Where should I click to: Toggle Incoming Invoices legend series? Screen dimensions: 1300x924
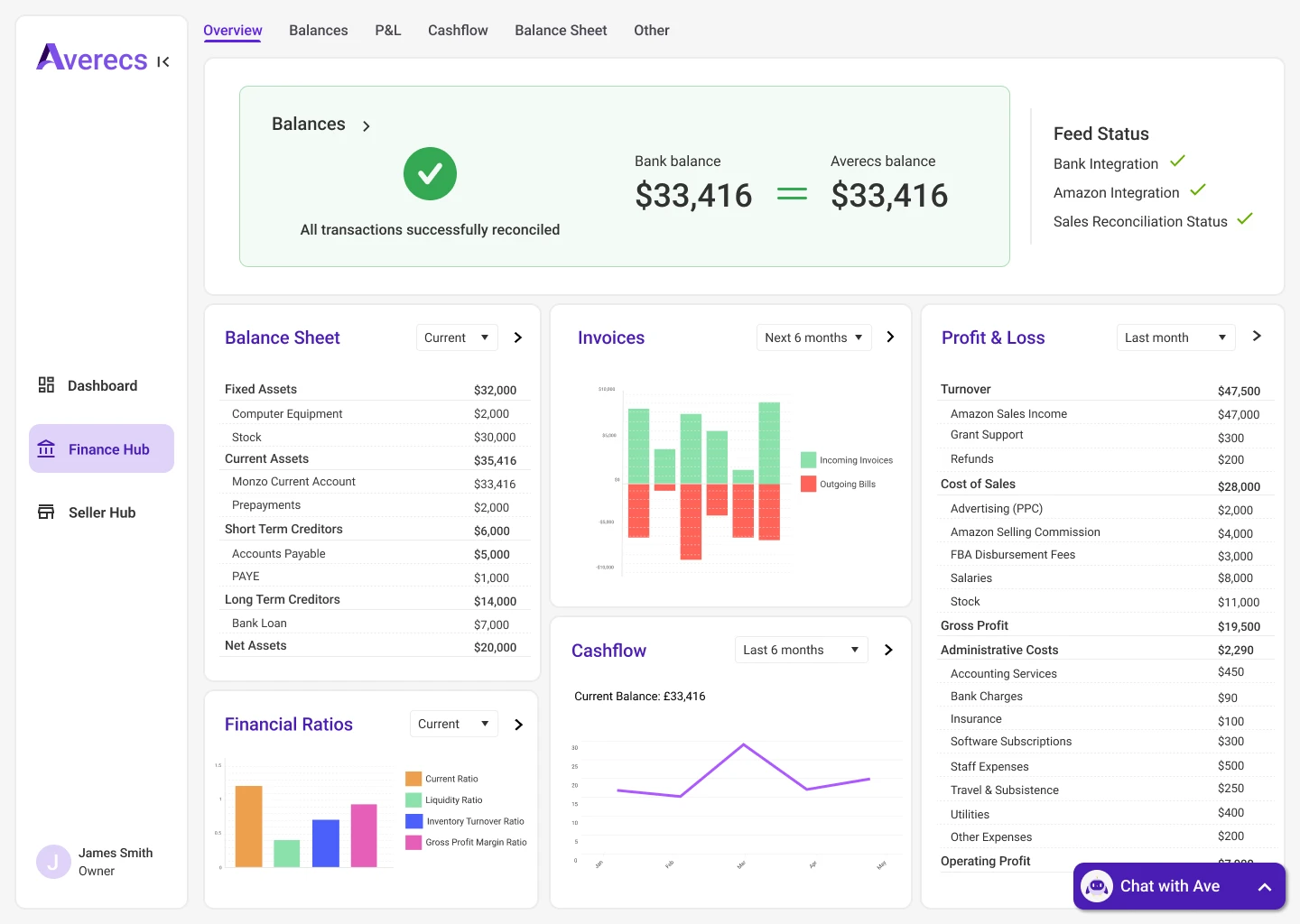click(x=809, y=460)
